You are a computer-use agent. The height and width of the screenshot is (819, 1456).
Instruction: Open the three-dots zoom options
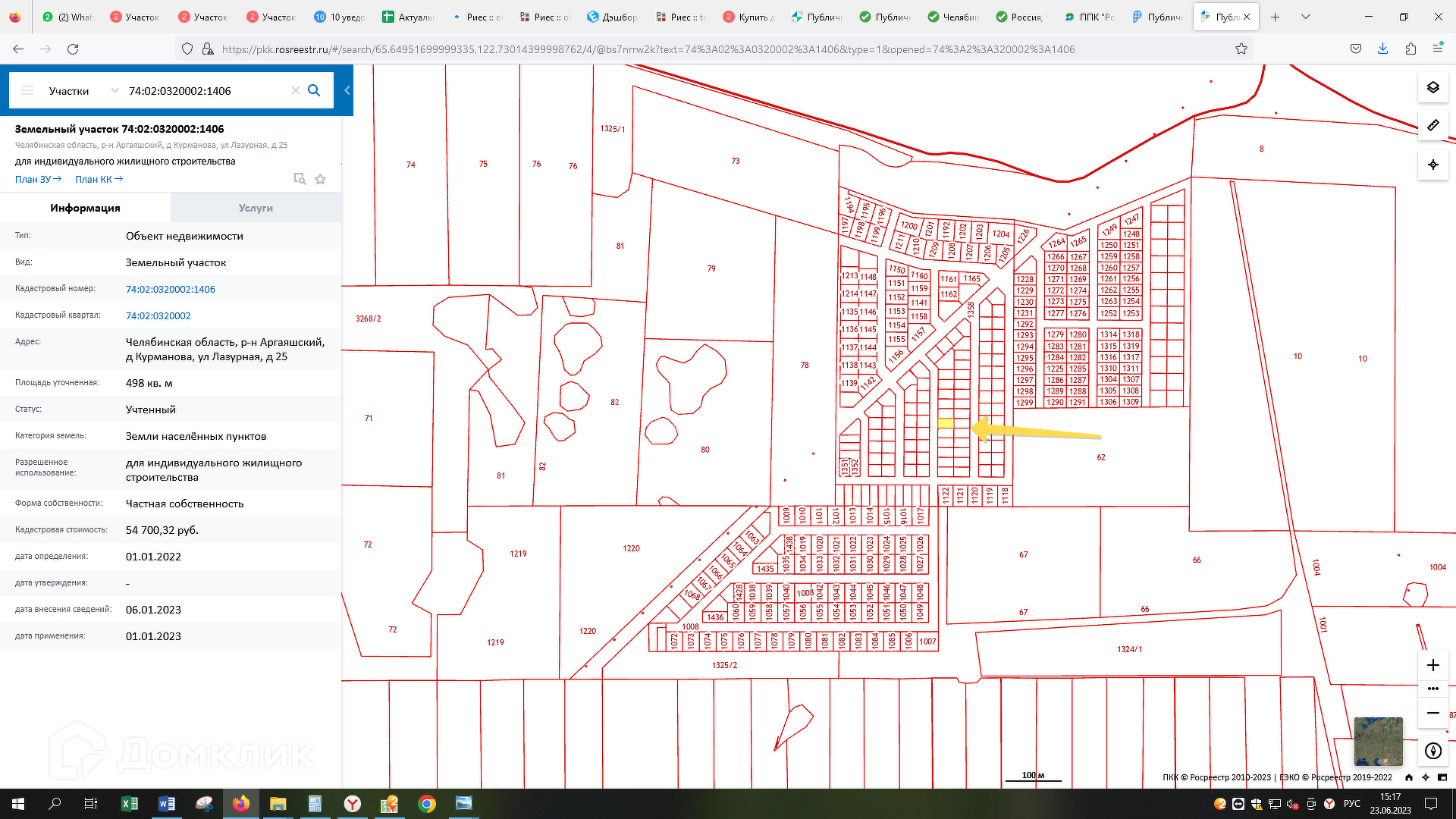[1432, 689]
